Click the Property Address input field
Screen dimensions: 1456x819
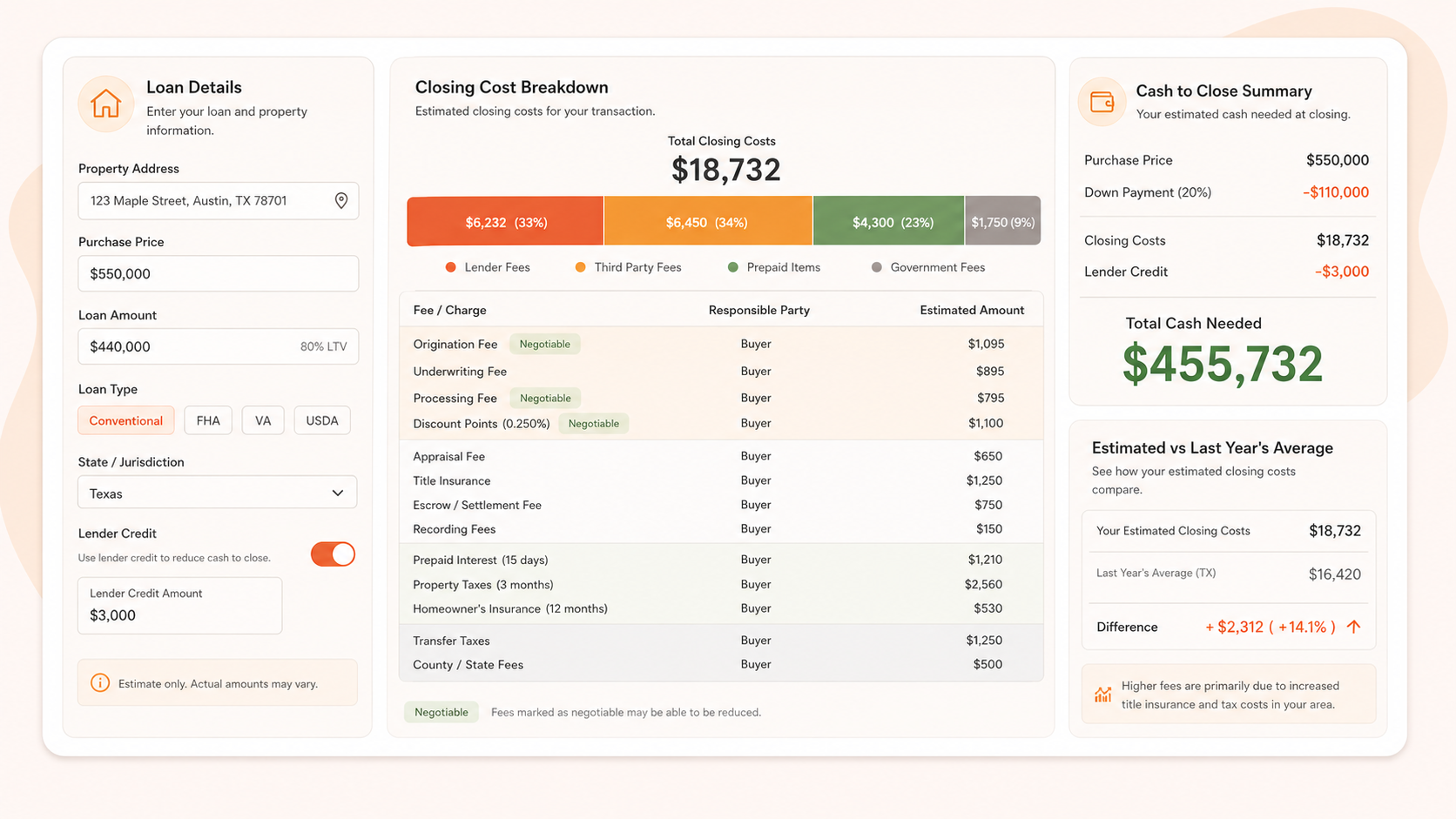[219, 201]
